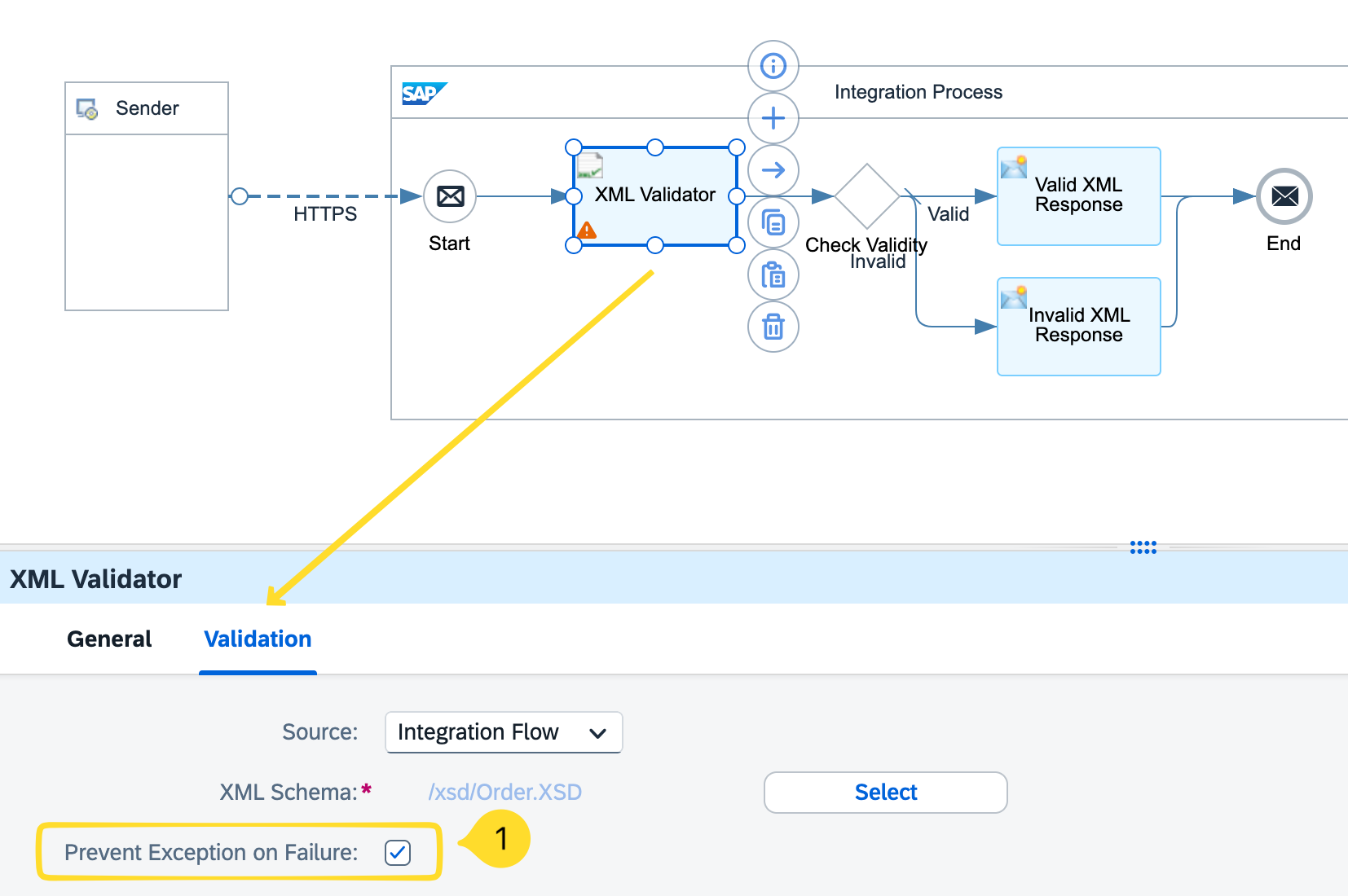Select the Check Validity gateway diamond
The image size is (1348, 896).
(x=866, y=195)
